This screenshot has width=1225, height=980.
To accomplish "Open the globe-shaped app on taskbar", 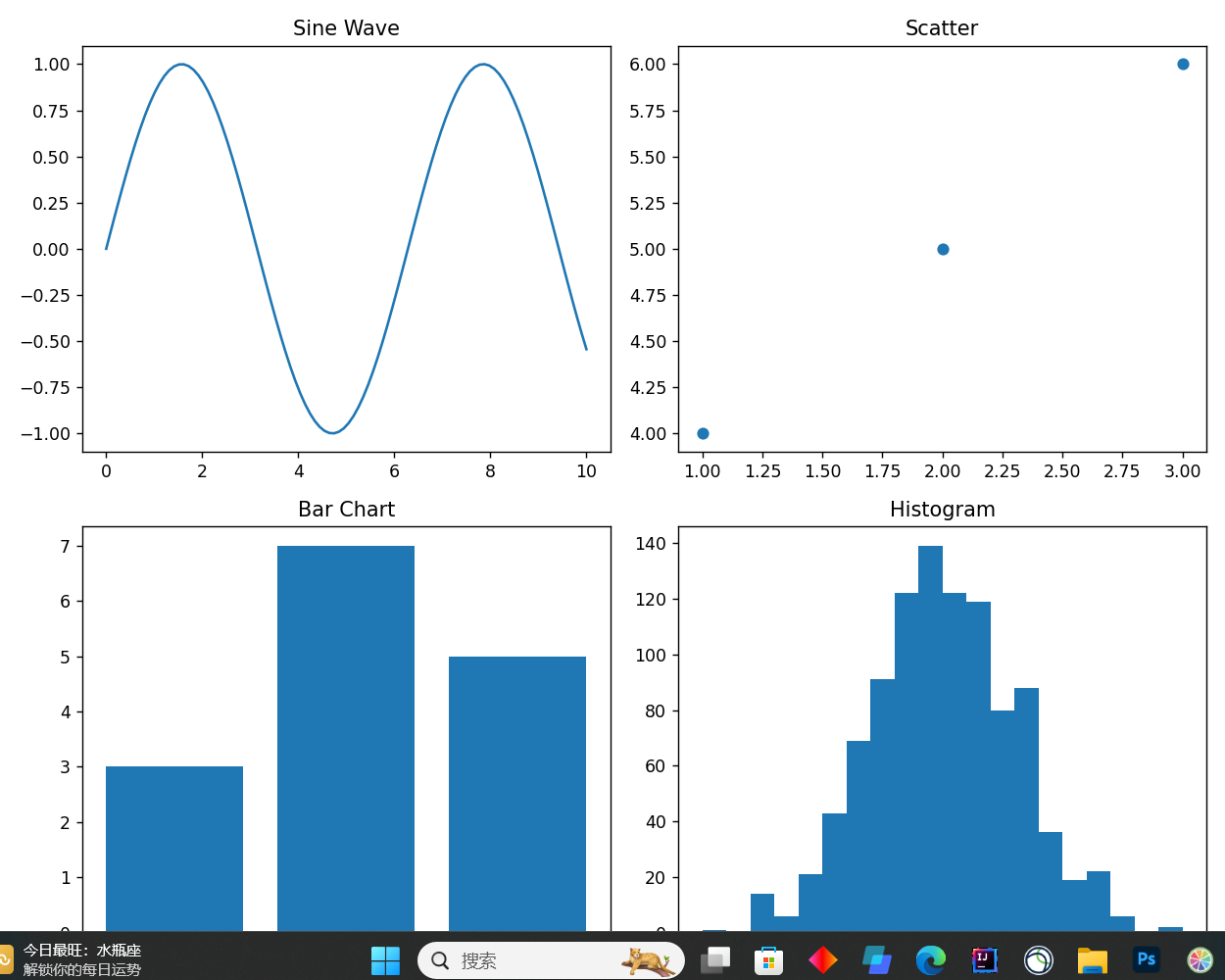I will coord(1038,960).
